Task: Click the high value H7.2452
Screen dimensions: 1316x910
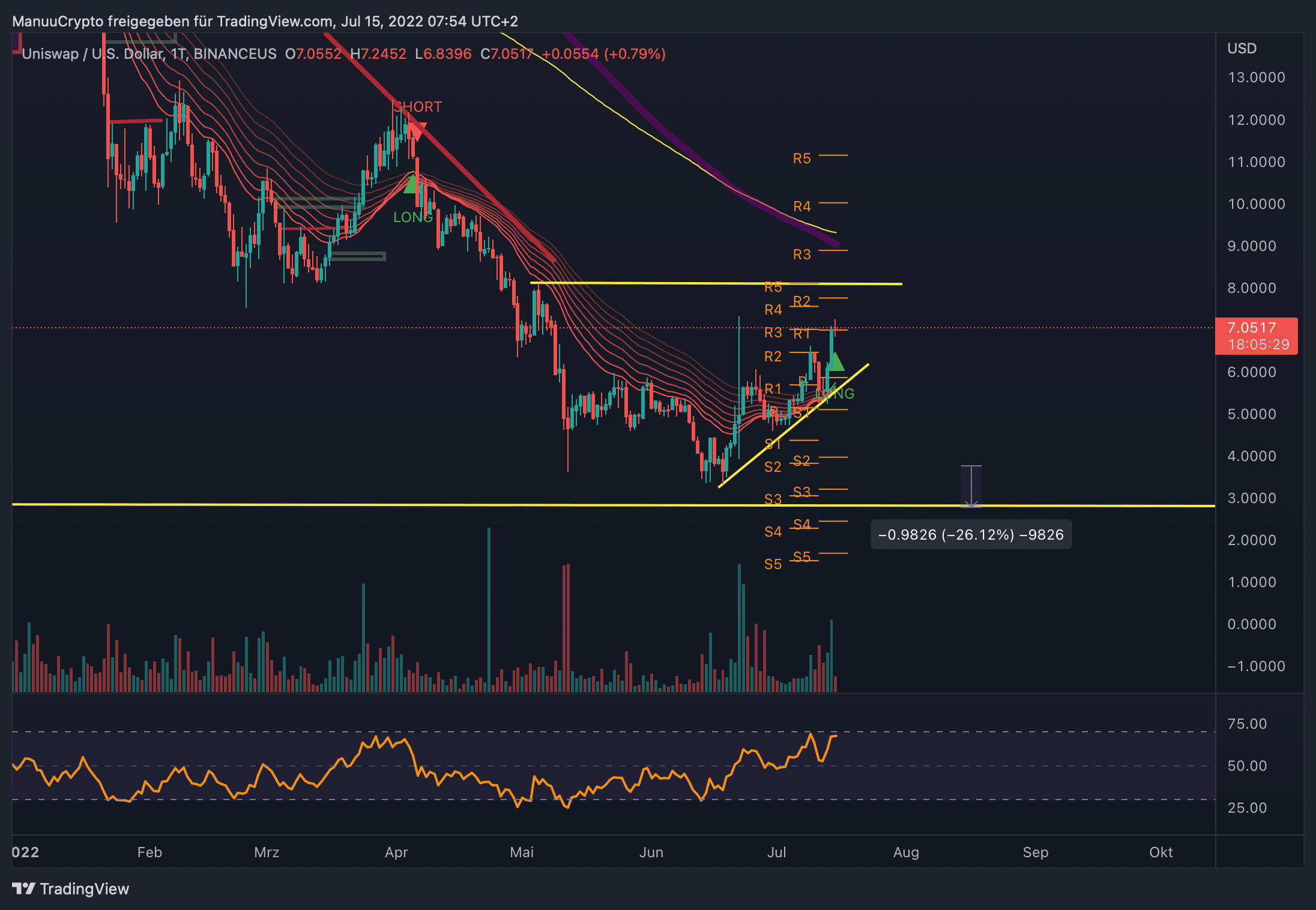Action: (378, 54)
